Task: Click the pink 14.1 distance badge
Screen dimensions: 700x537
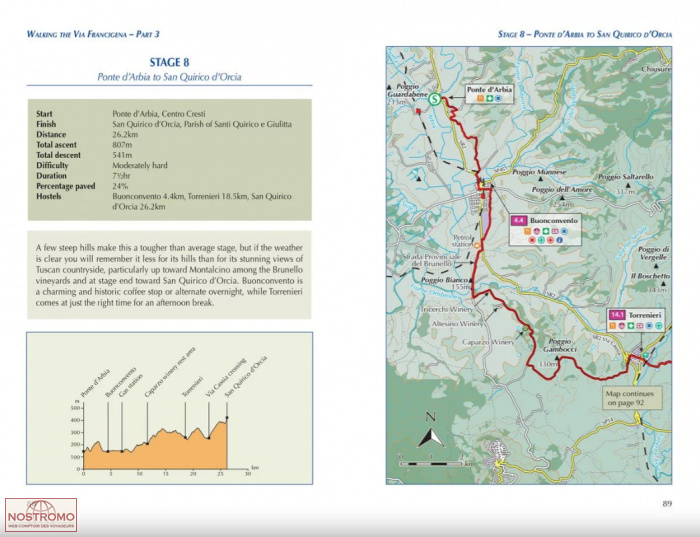Action: 617,315
